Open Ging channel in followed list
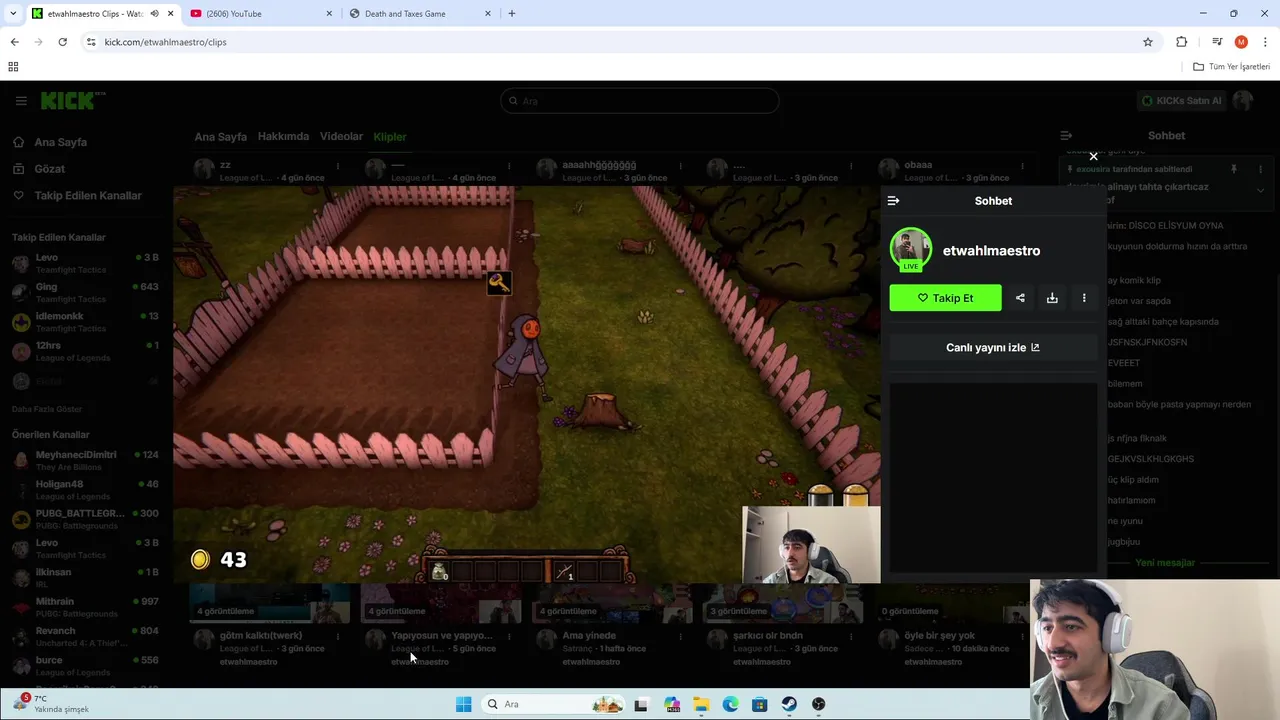The width and height of the screenshot is (1280, 720). [85, 293]
